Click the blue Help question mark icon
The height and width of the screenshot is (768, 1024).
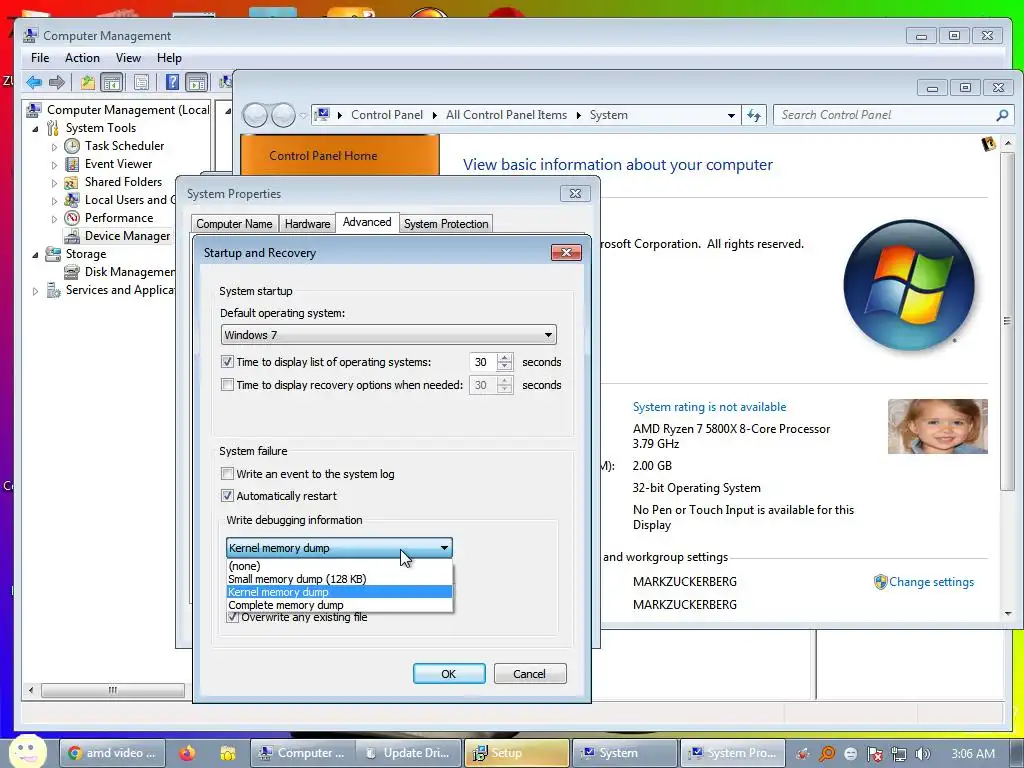(172, 82)
